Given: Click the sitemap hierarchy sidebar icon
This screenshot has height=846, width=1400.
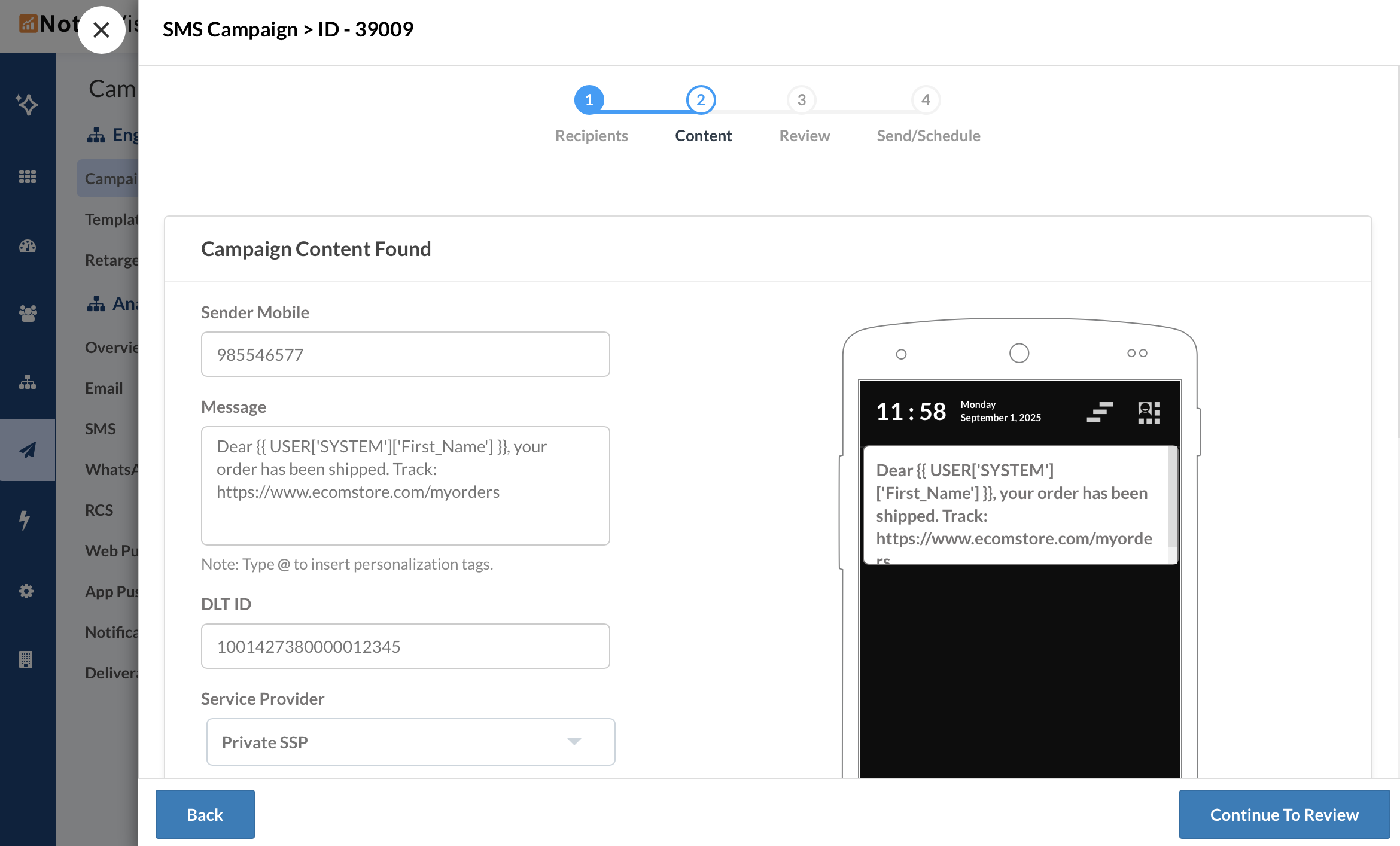Looking at the screenshot, I should pos(27,382).
